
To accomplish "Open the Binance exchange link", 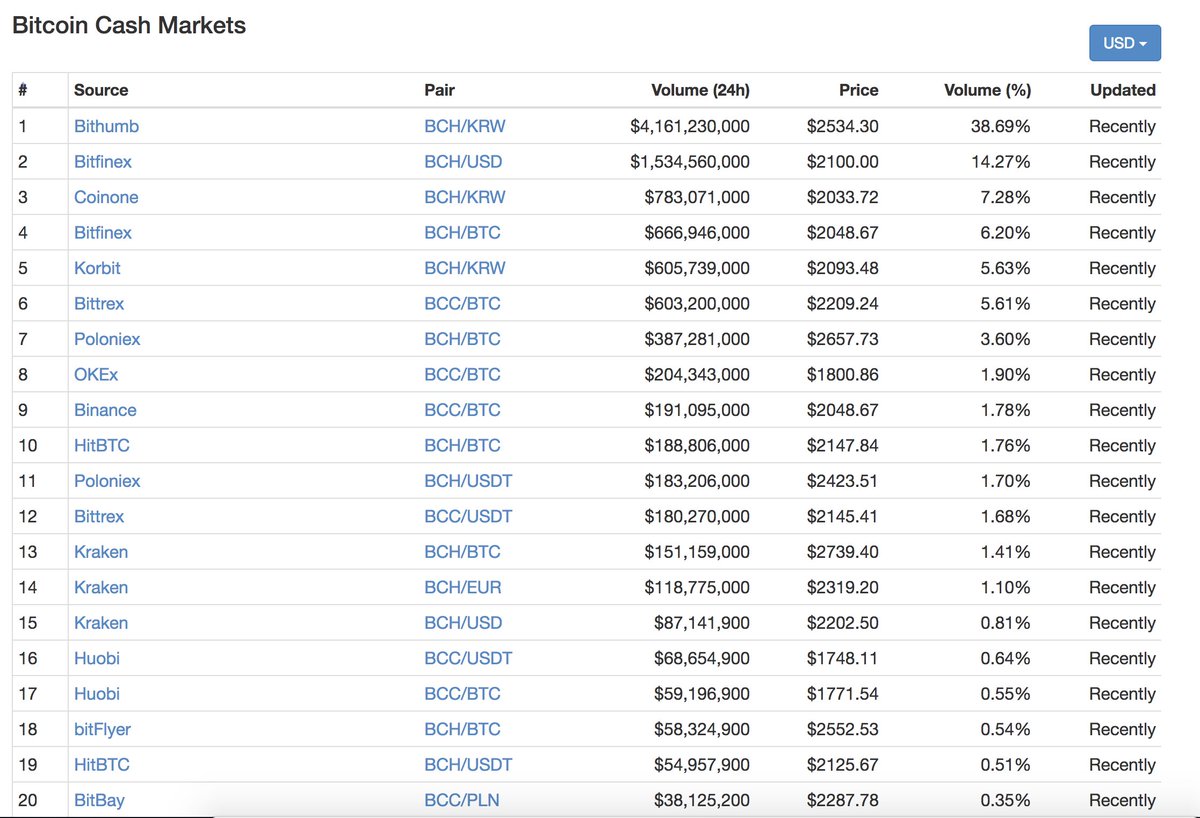I will coord(105,410).
